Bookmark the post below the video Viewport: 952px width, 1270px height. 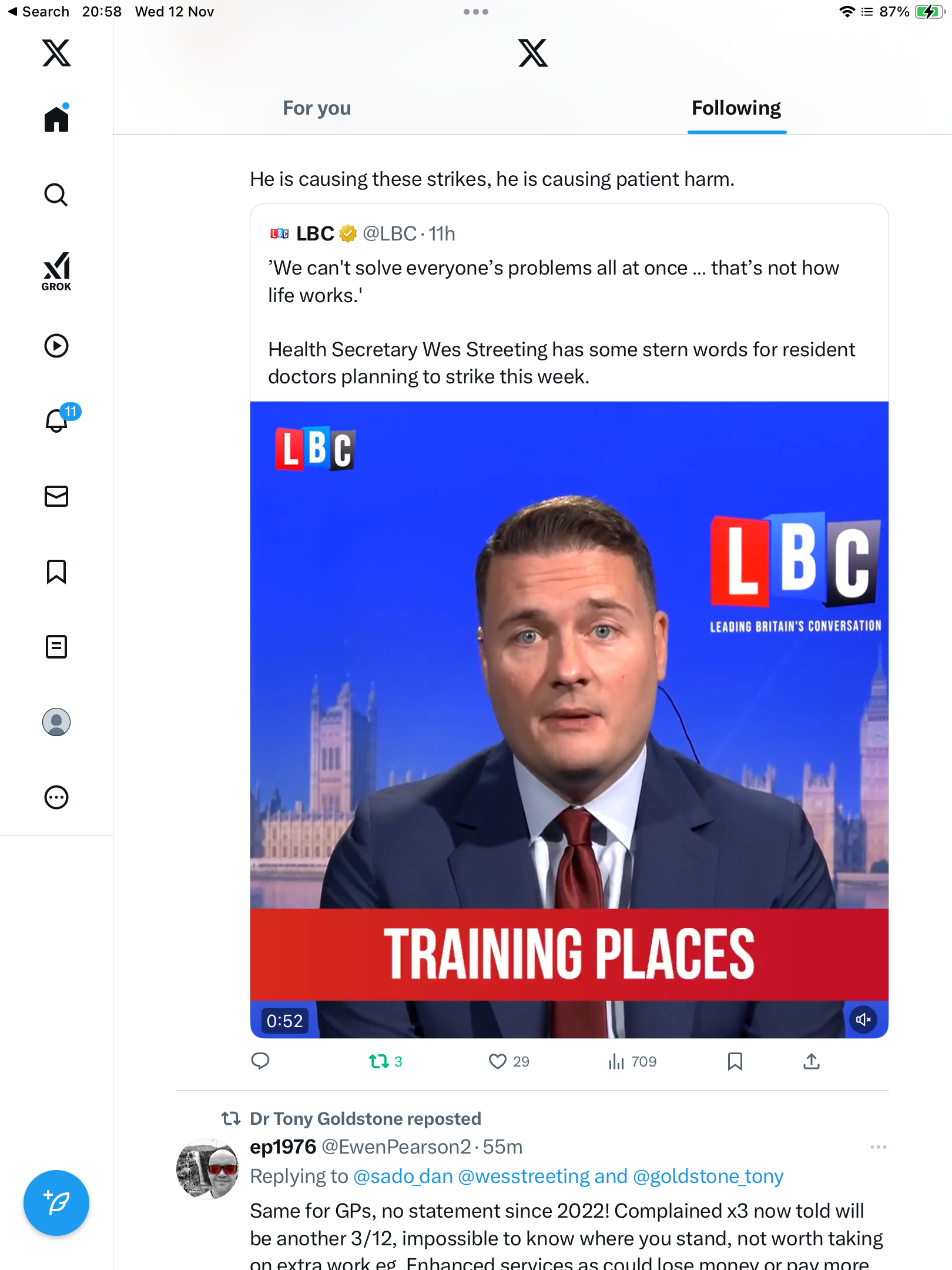pyautogui.click(x=735, y=1061)
